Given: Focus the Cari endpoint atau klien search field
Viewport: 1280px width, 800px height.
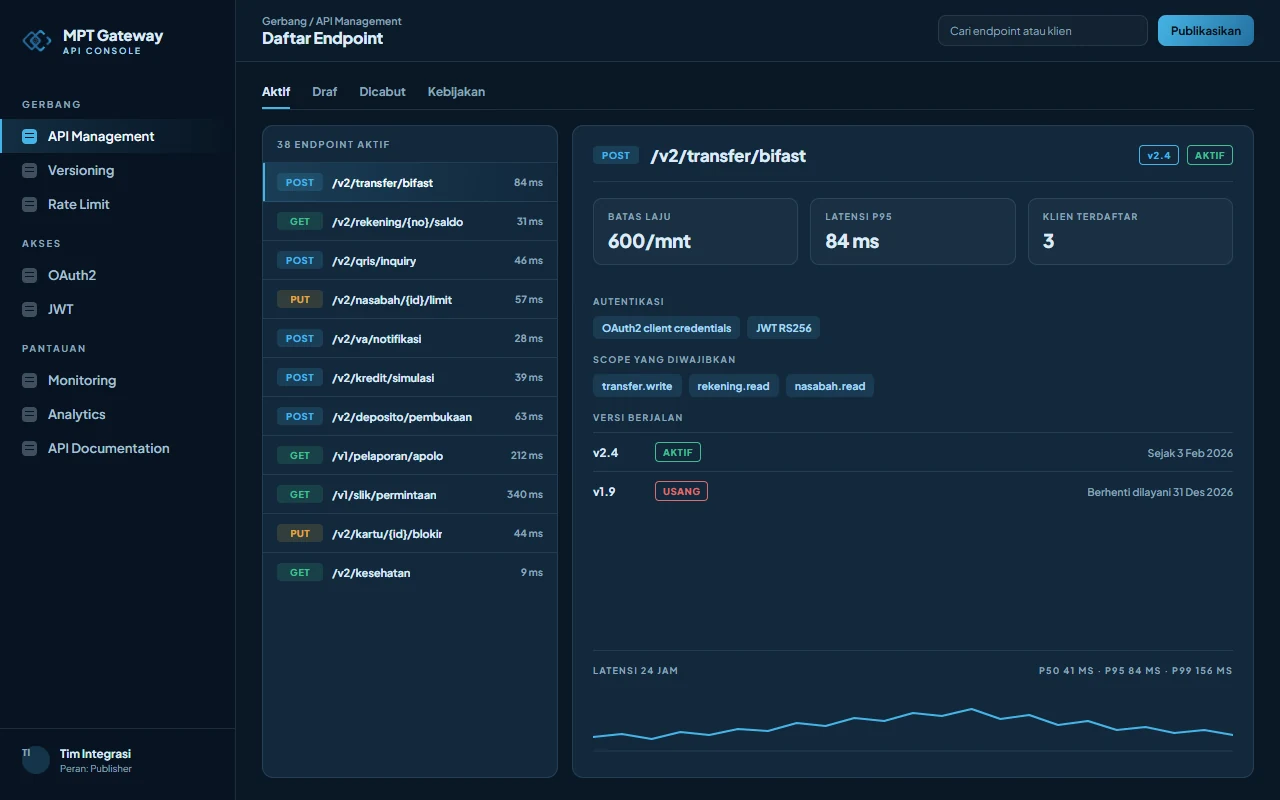Looking at the screenshot, I should click(1043, 30).
